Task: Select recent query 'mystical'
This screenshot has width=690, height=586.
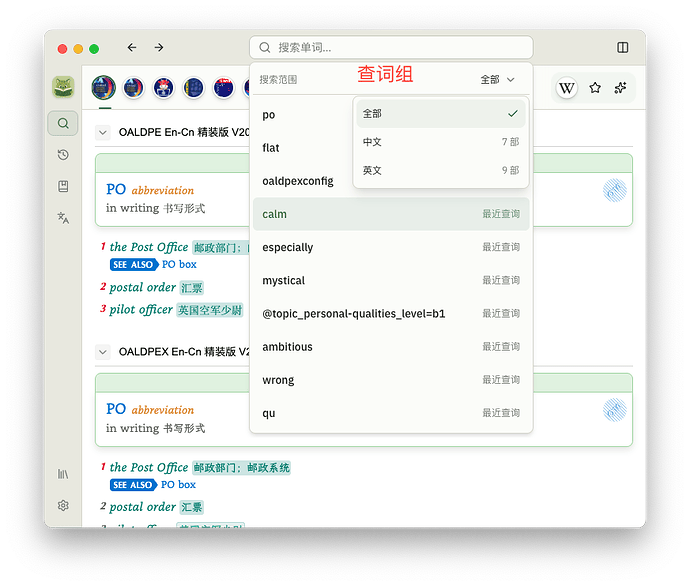Action: (x=391, y=280)
